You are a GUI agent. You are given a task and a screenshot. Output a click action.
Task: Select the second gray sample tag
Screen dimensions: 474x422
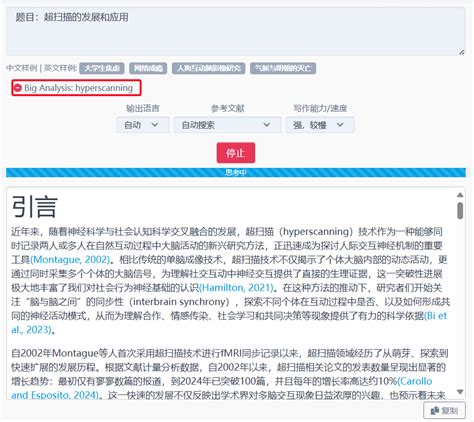point(148,68)
